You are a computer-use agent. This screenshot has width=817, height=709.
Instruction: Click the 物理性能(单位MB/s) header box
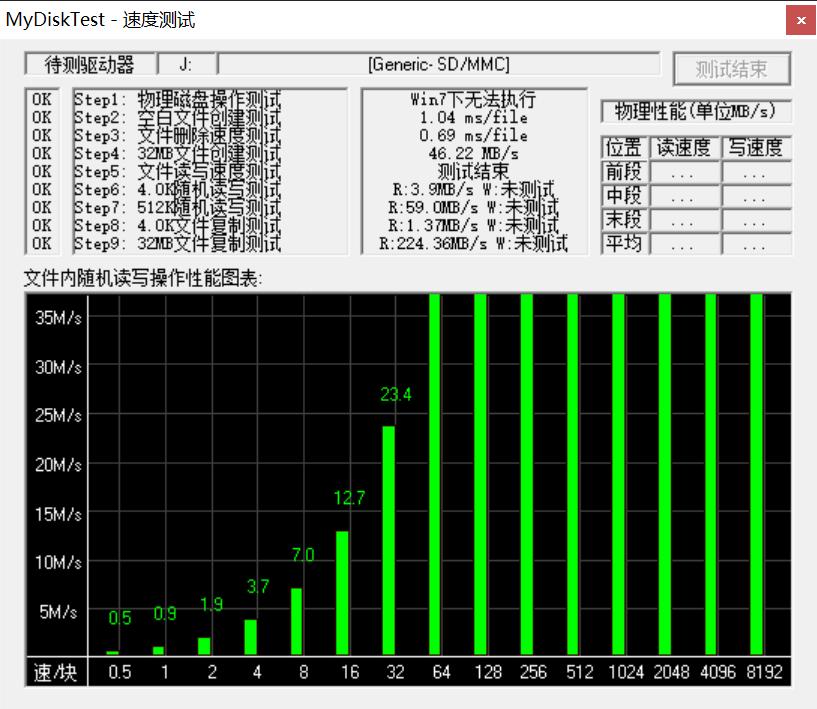click(x=695, y=111)
